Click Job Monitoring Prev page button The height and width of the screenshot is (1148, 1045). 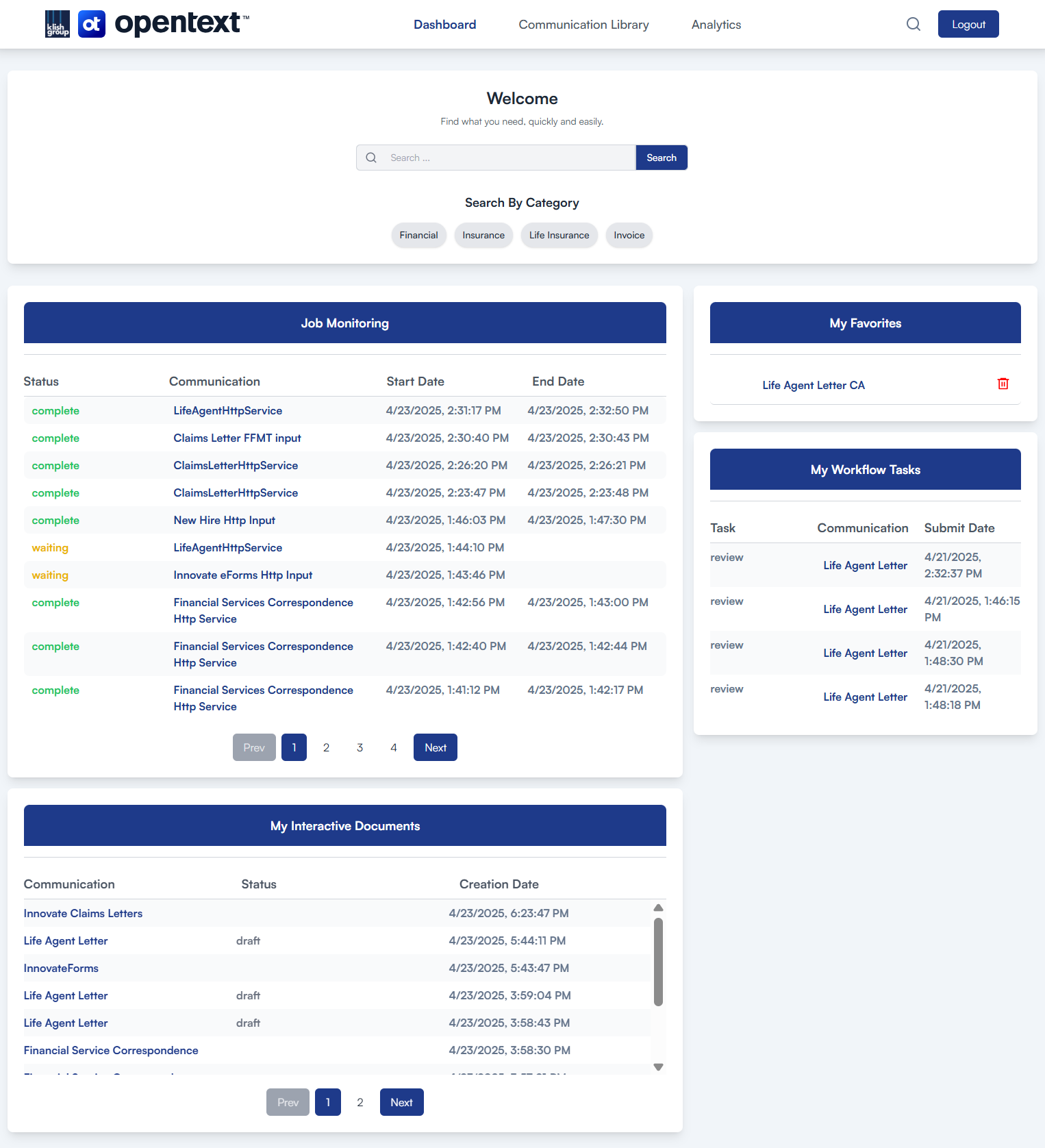pyautogui.click(x=254, y=747)
